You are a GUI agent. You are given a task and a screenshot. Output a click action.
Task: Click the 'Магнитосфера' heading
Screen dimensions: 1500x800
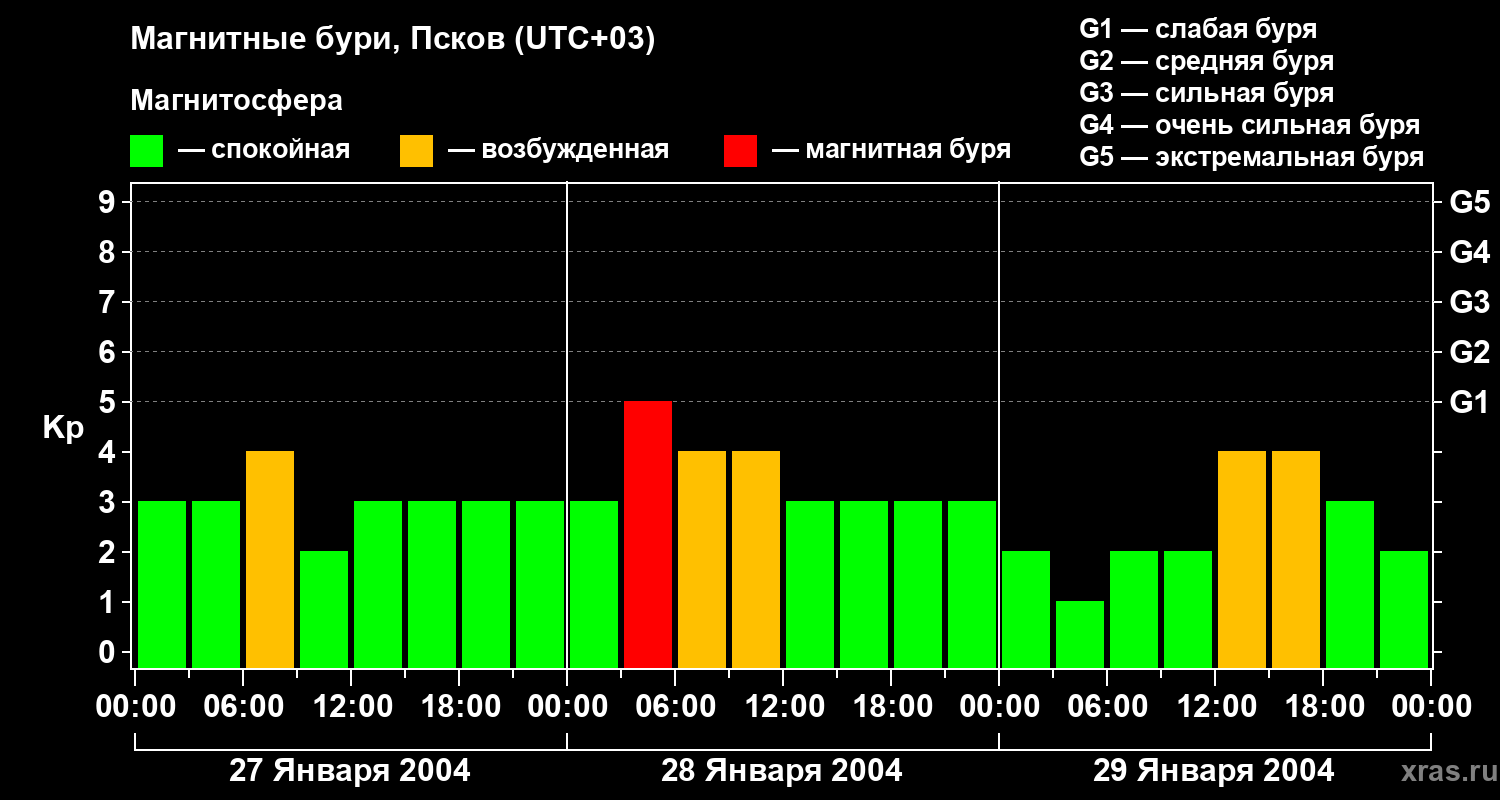[236, 101]
